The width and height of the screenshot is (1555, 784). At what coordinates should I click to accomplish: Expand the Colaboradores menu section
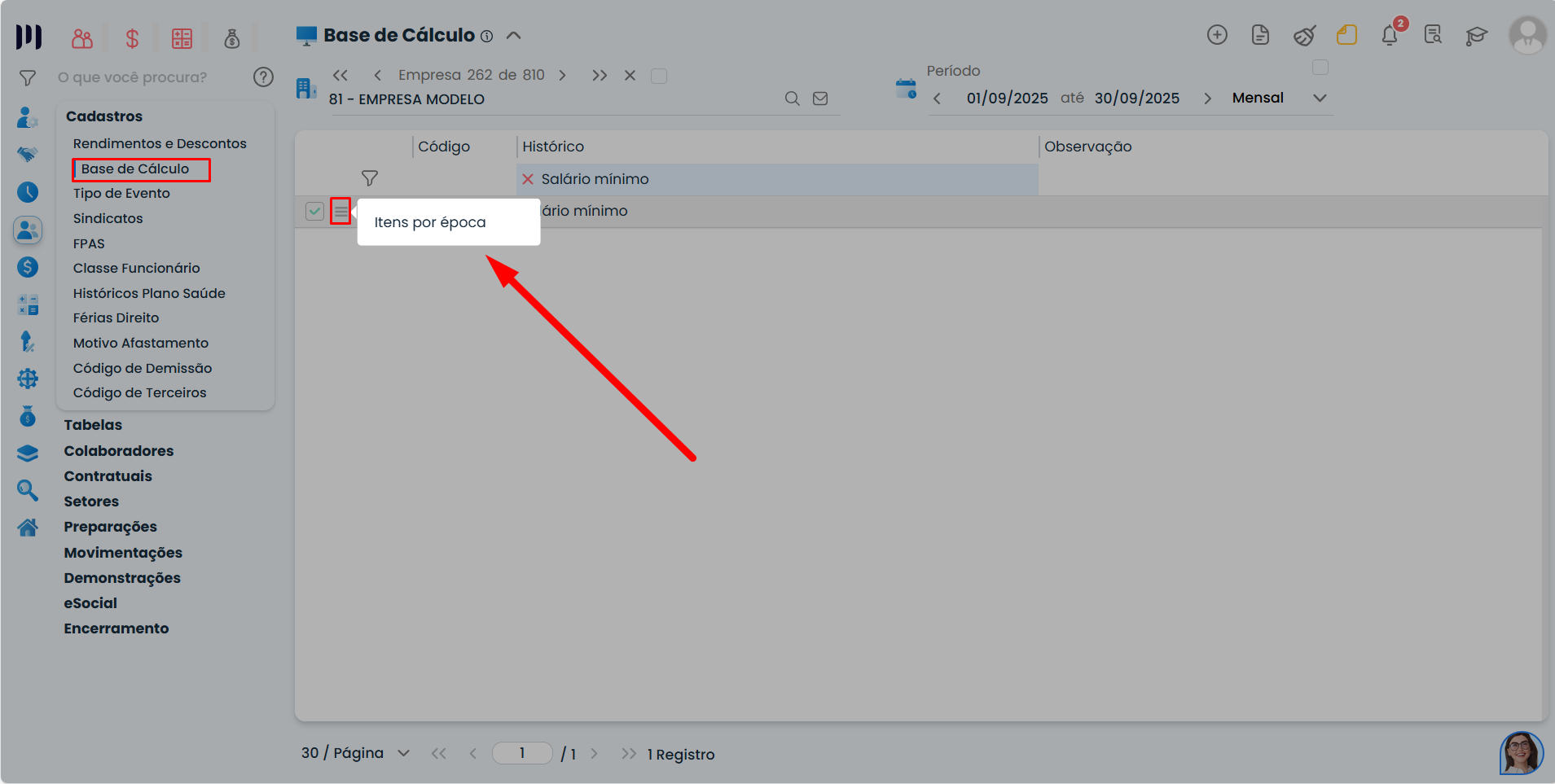pos(119,451)
